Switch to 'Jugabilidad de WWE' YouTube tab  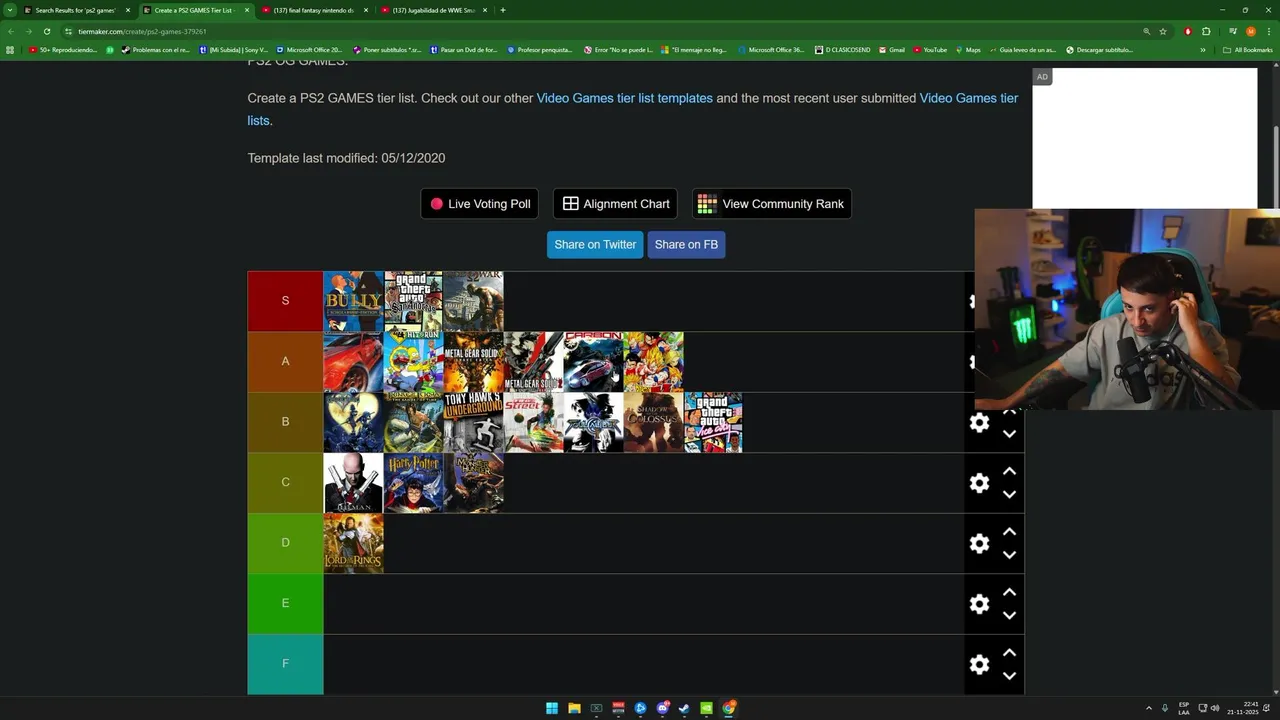[434, 10]
